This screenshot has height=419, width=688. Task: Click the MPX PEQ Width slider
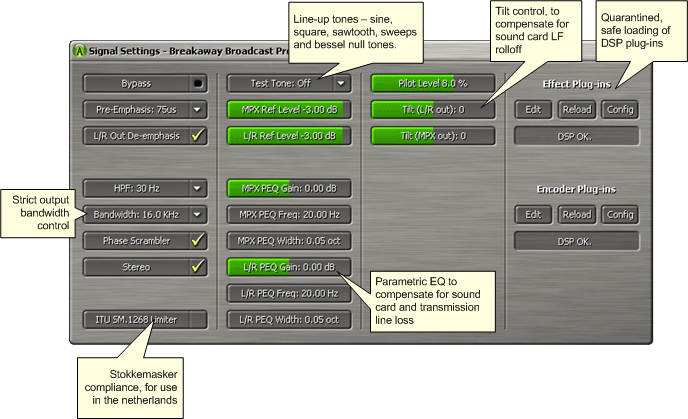click(289, 241)
